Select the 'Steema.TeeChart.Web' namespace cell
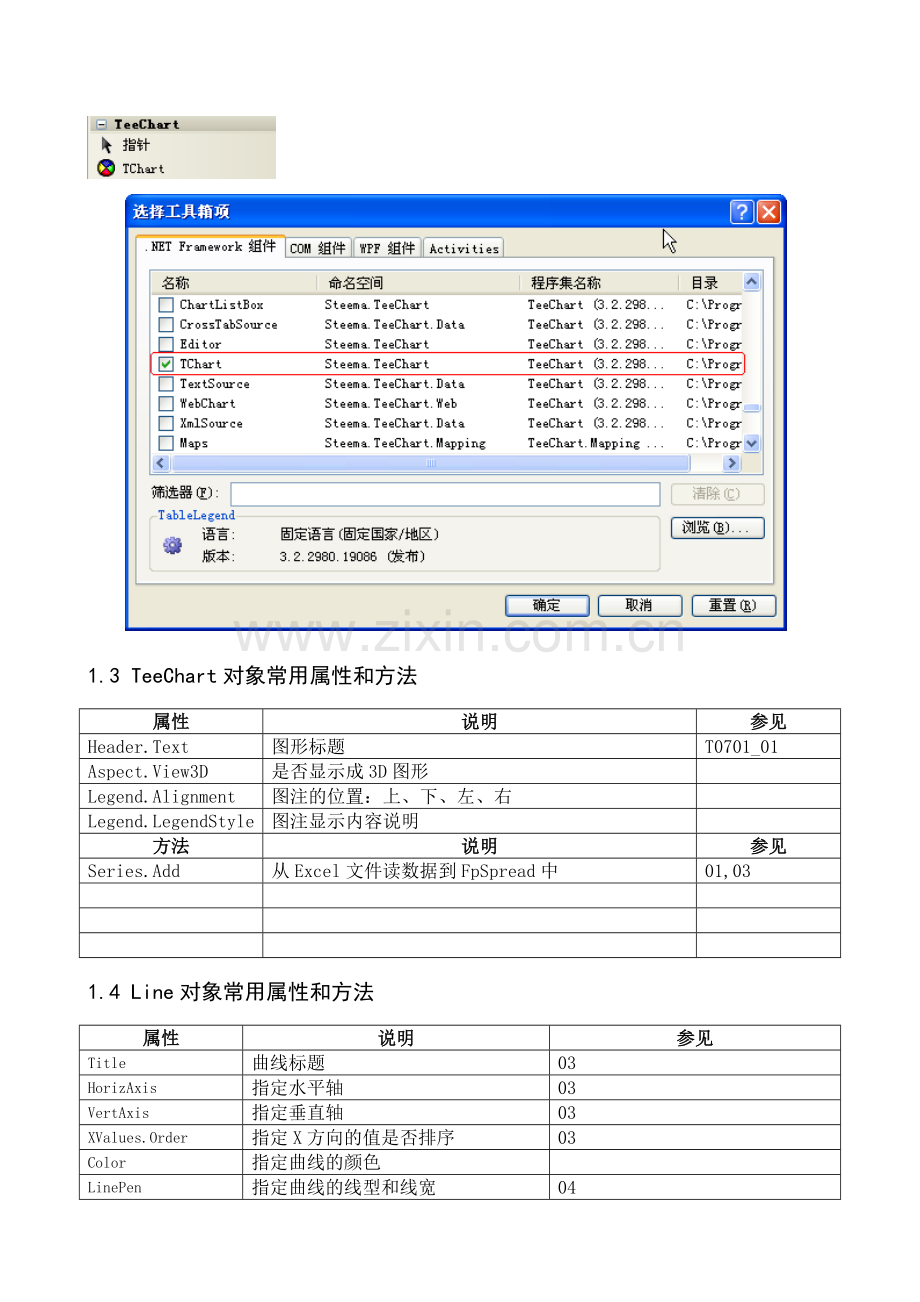Image resolution: width=920 pixels, height=1302 pixels. pos(391,404)
